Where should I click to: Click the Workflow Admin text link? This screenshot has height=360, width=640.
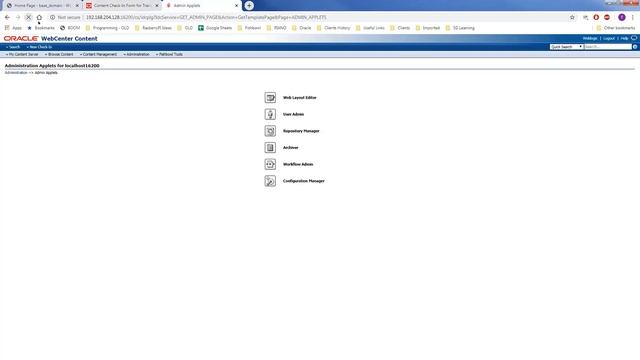(x=298, y=164)
